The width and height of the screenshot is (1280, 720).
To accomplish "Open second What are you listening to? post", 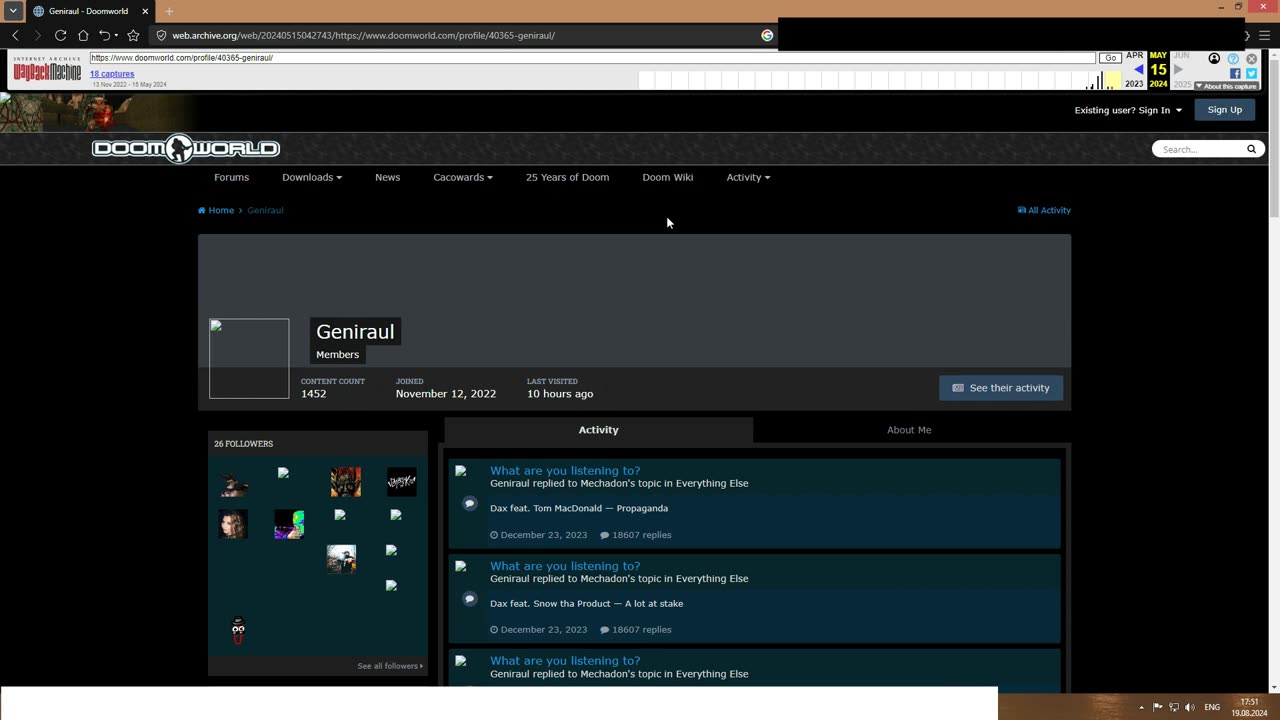I will 565,566.
